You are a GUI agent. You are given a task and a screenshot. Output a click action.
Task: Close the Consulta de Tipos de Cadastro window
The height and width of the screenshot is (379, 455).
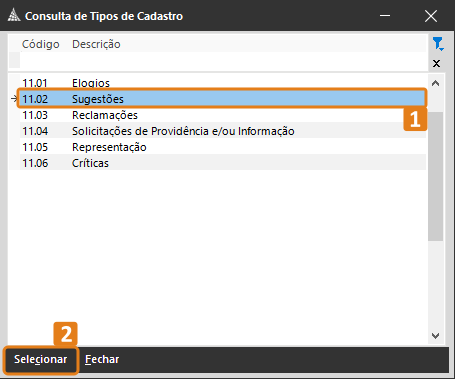click(431, 16)
